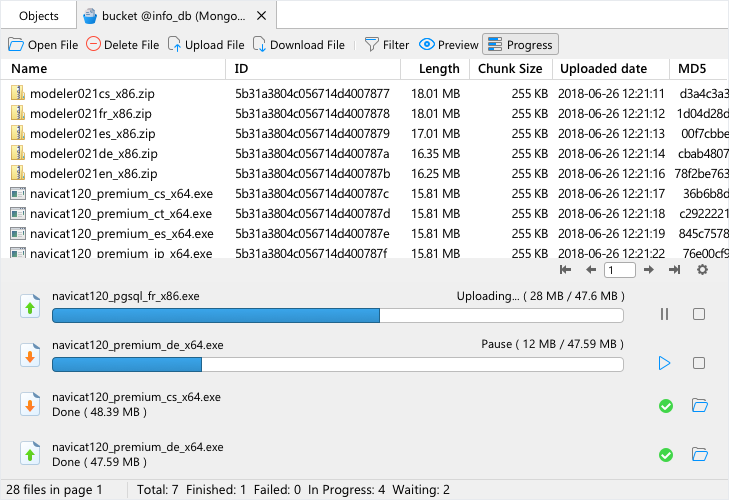The image size is (729, 500).
Task: Click progress bar of paused navicat120_premium_de_x64.exe download
Action: coord(338,364)
